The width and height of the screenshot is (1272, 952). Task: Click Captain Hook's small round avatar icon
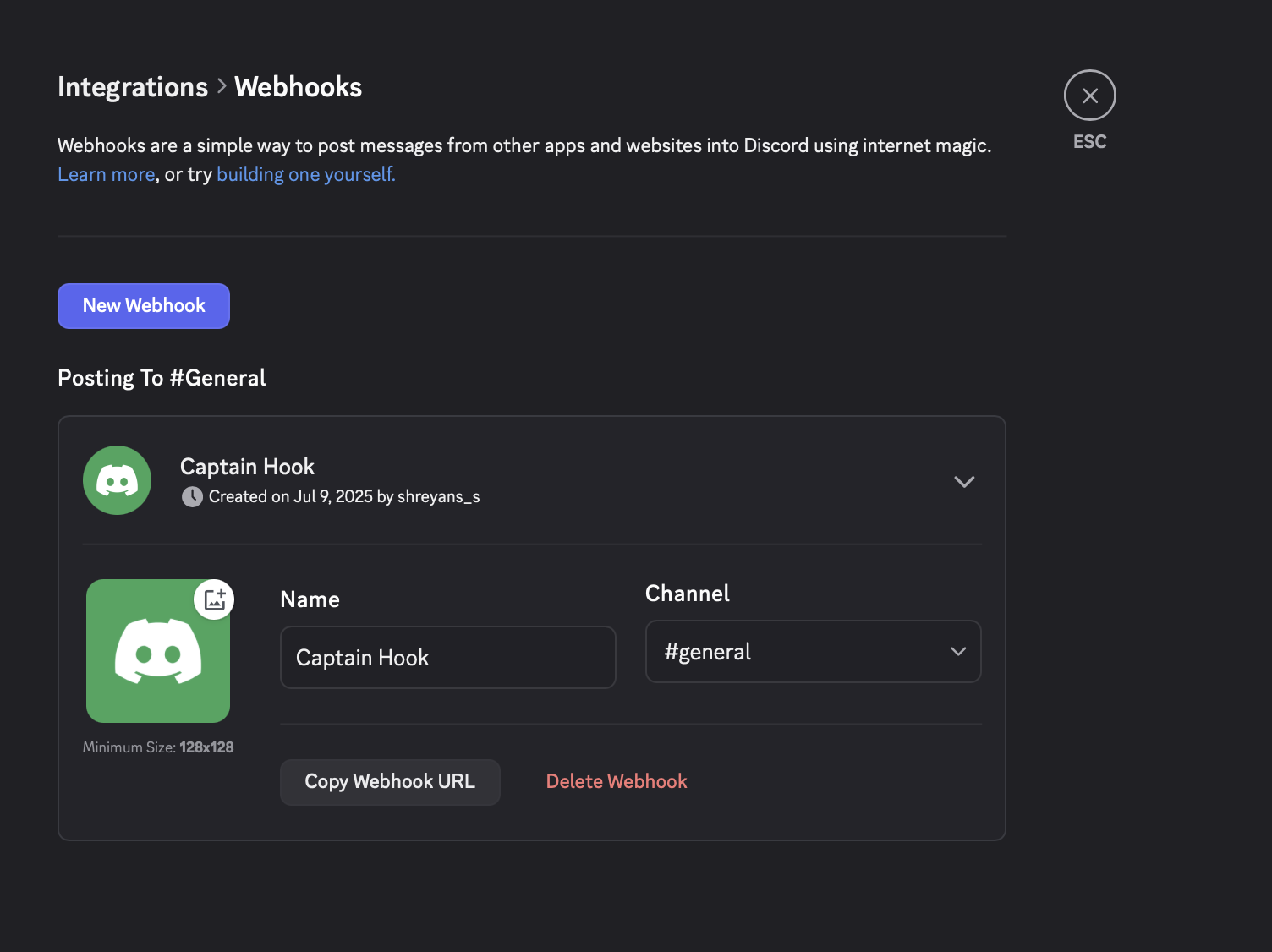[x=118, y=480]
